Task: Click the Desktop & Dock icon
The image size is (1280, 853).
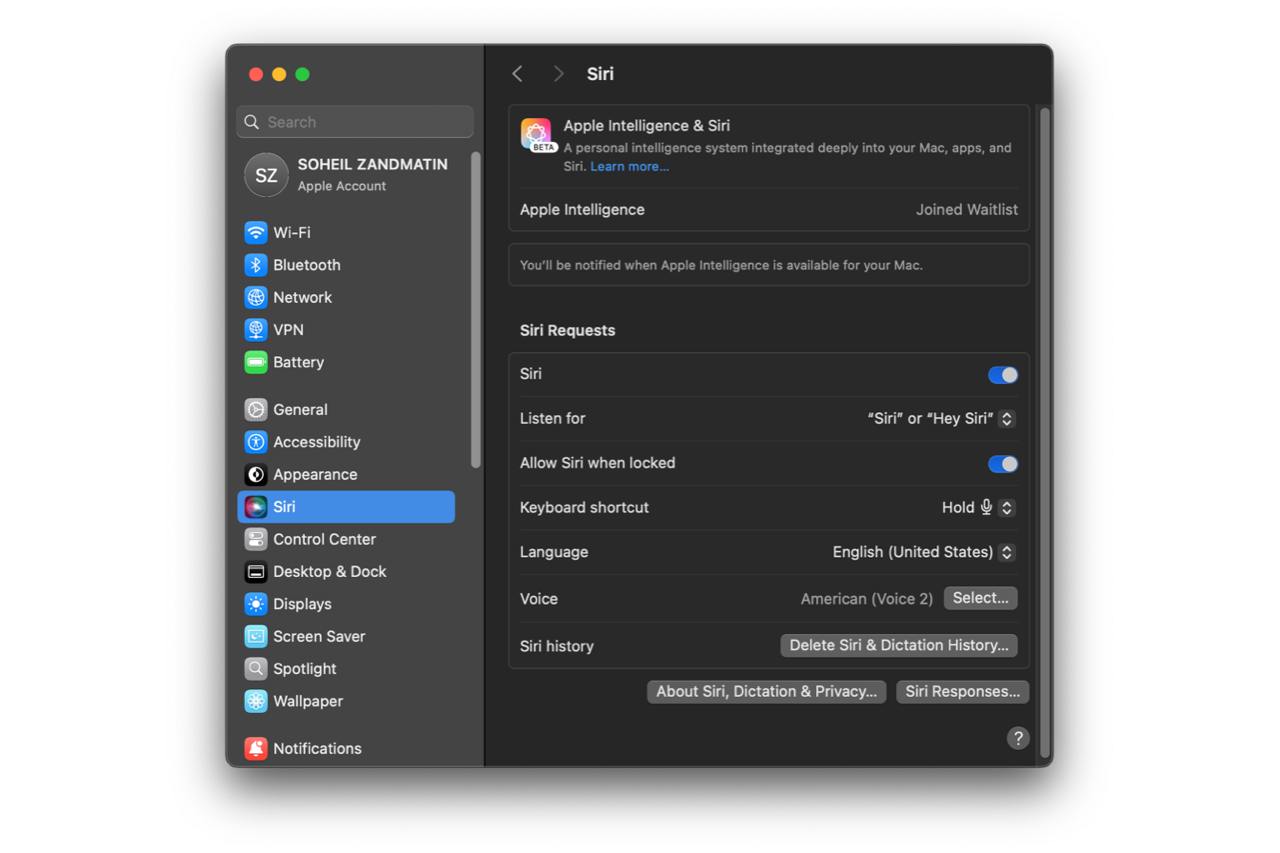Action: [256, 572]
